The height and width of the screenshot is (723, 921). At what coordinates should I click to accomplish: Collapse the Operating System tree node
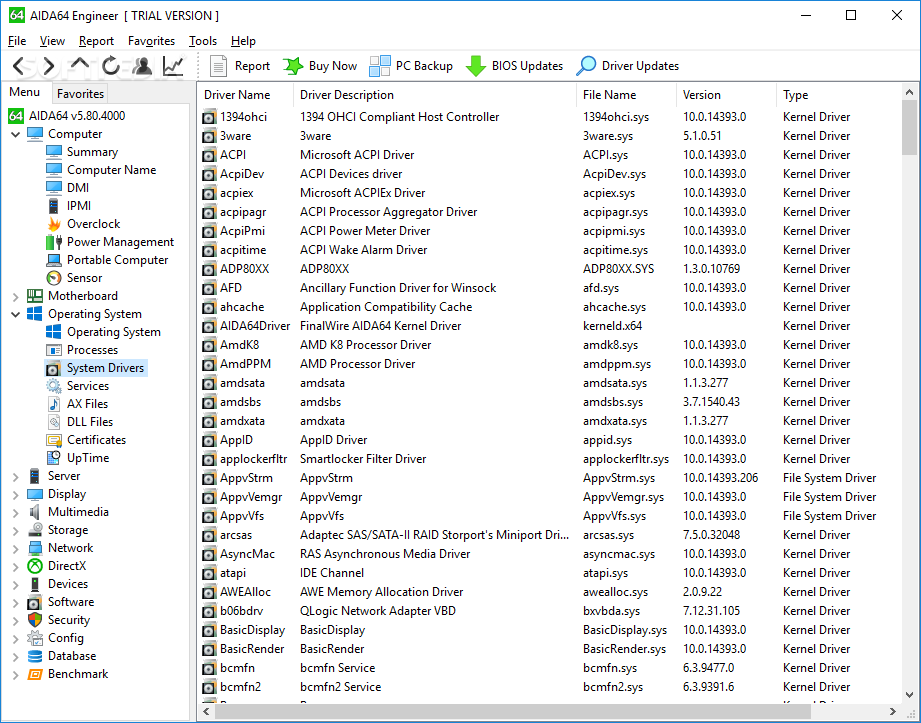15,314
